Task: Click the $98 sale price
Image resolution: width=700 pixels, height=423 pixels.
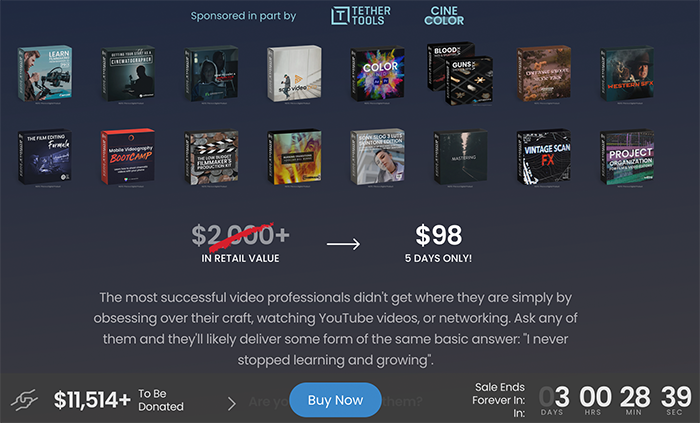Action: point(438,235)
